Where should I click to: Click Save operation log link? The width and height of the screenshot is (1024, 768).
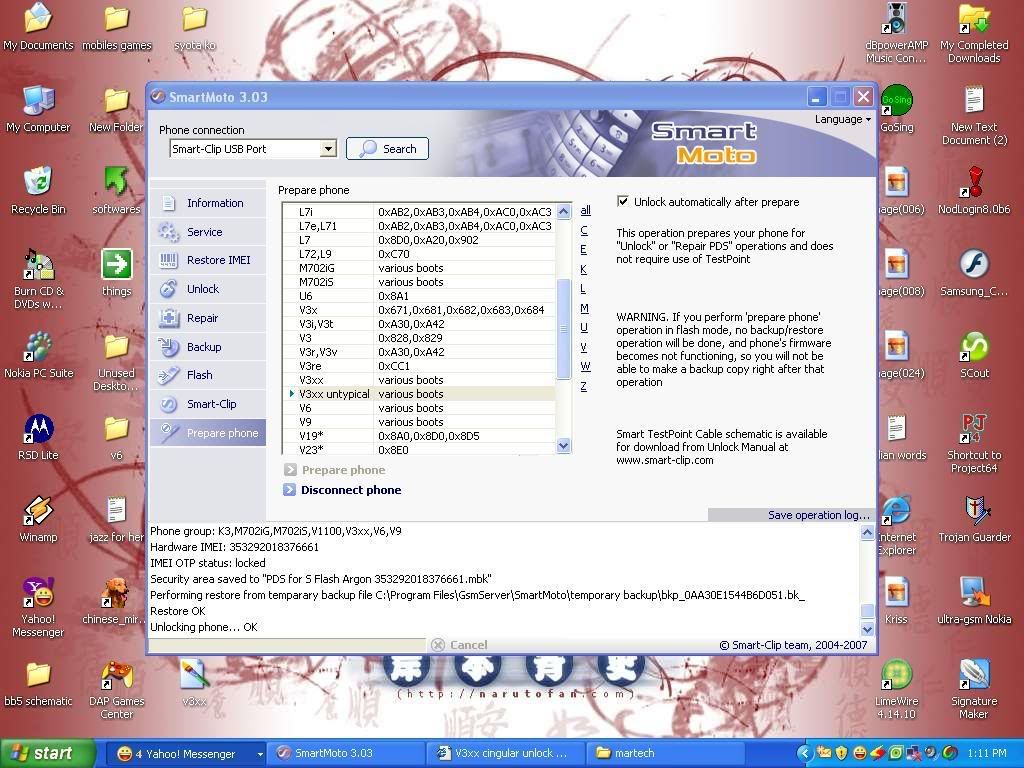click(x=819, y=515)
